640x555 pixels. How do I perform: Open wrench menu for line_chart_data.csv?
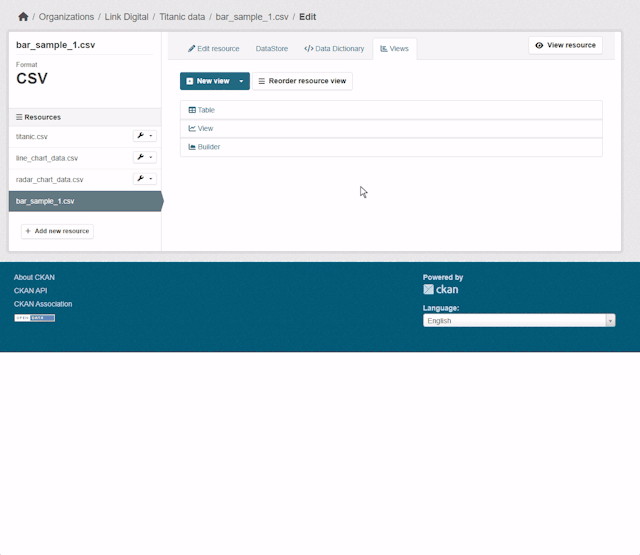click(145, 158)
